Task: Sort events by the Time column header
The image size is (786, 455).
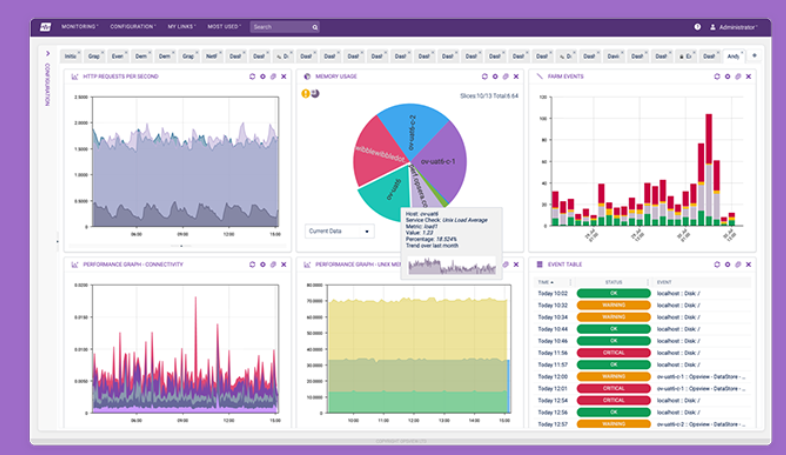Action: 546,282
